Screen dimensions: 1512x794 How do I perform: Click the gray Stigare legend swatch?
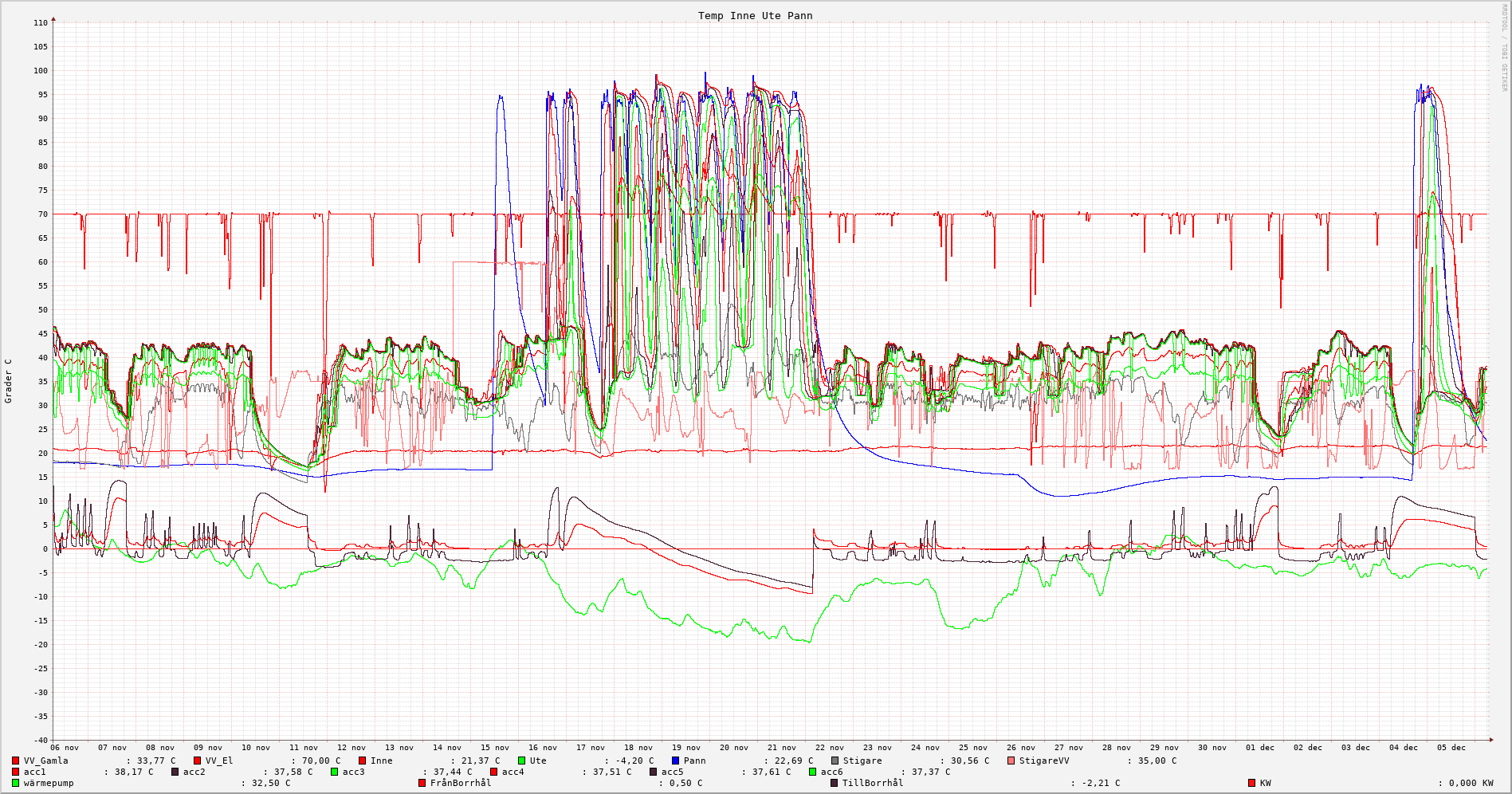pyautogui.click(x=835, y=761)
